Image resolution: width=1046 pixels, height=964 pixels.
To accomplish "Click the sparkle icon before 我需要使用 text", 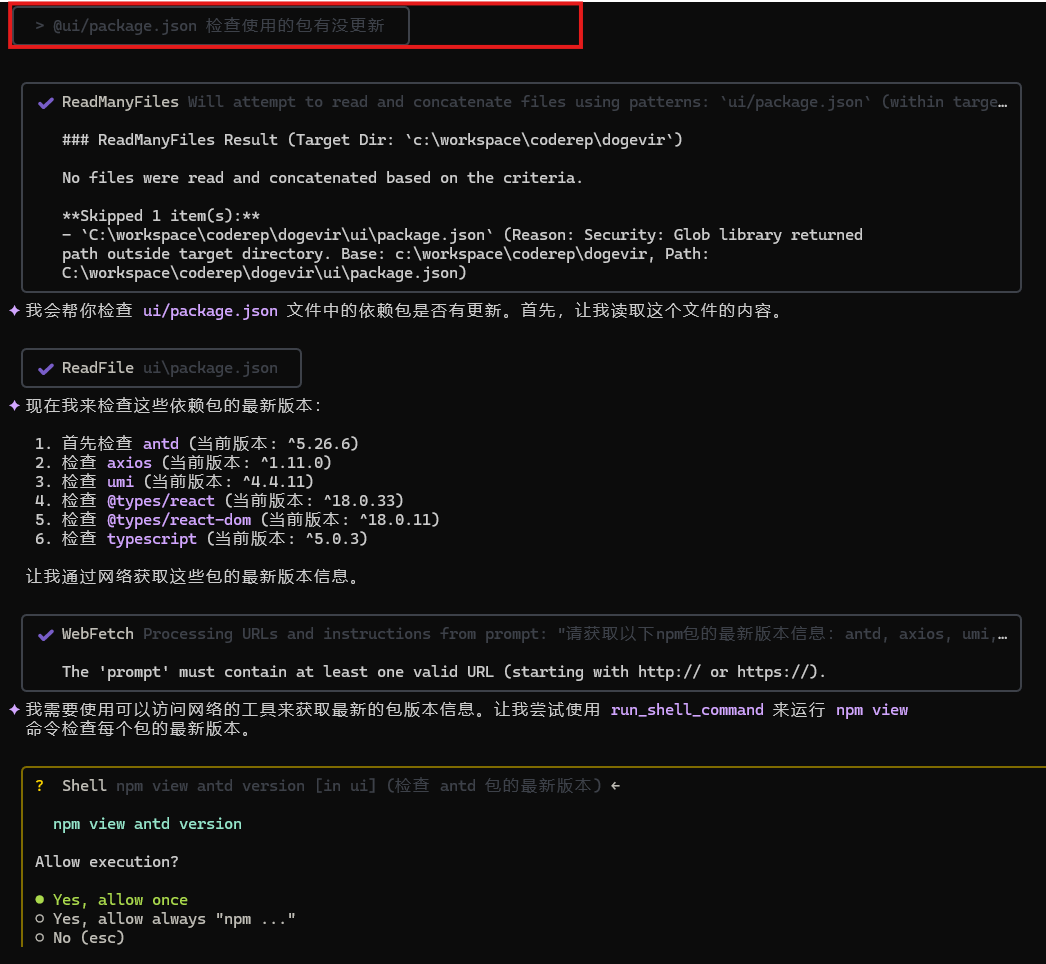I will click(12, 710).
